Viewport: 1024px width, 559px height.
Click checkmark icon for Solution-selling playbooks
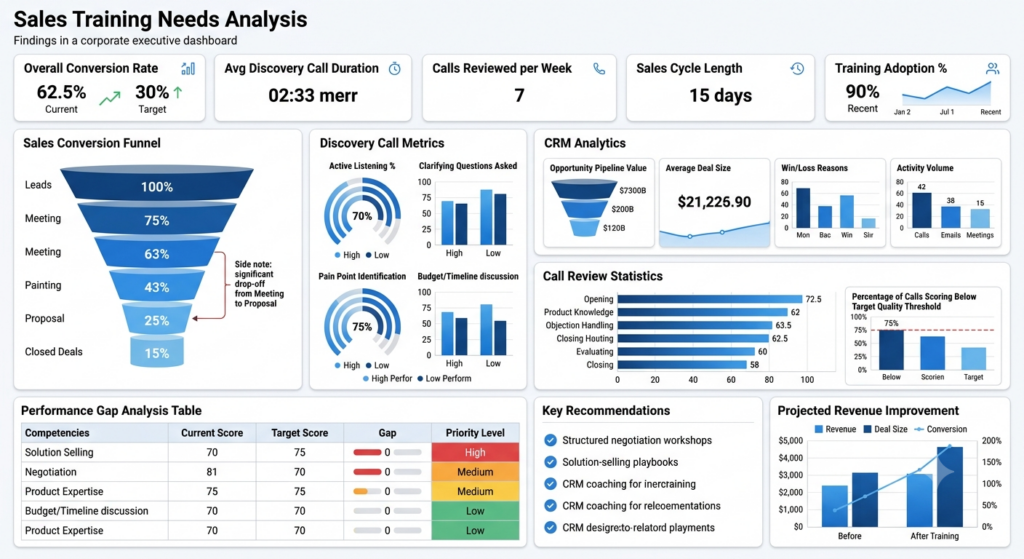tap(551, 462)
